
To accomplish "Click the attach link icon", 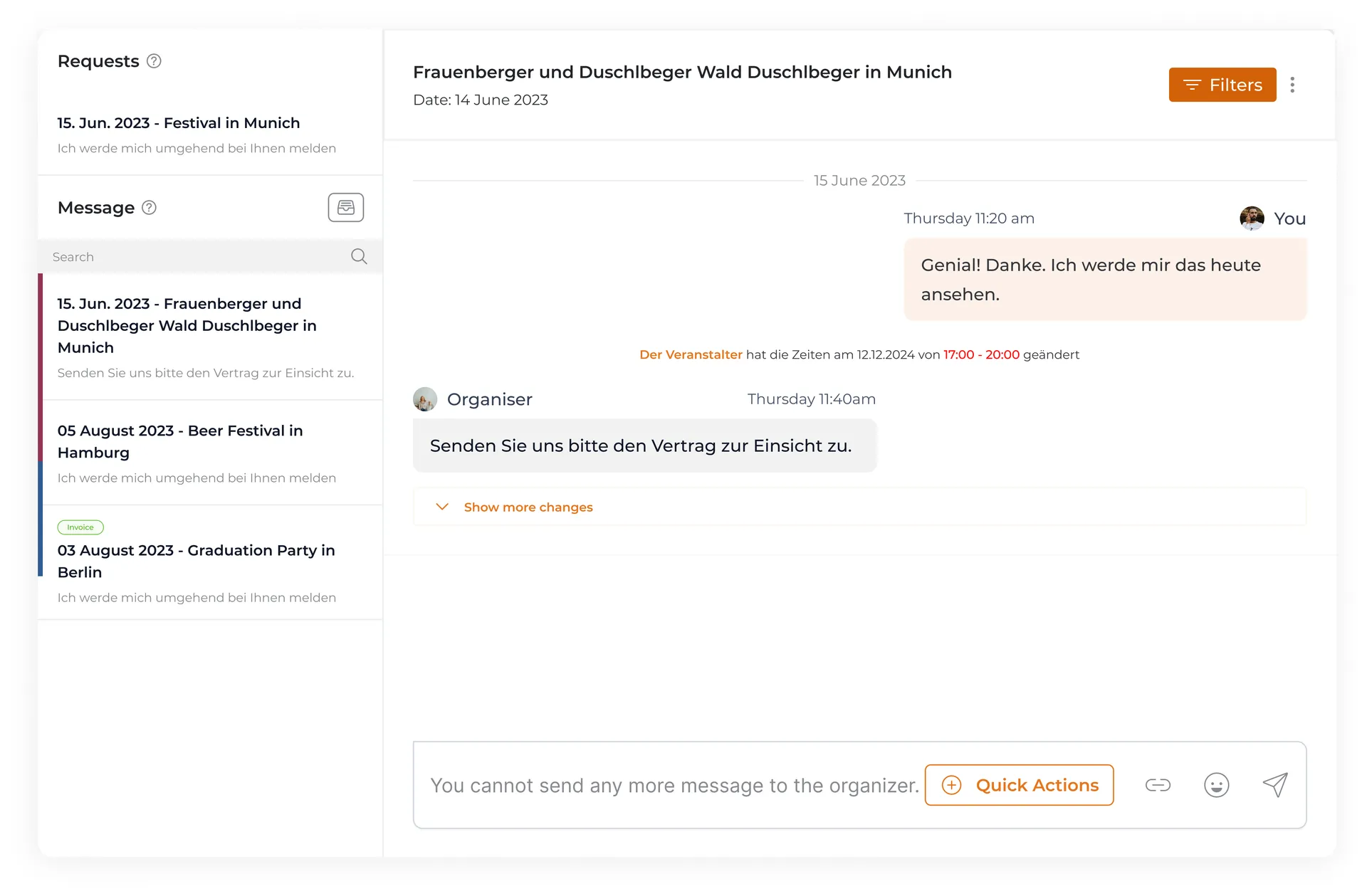I will [1158, 785].
